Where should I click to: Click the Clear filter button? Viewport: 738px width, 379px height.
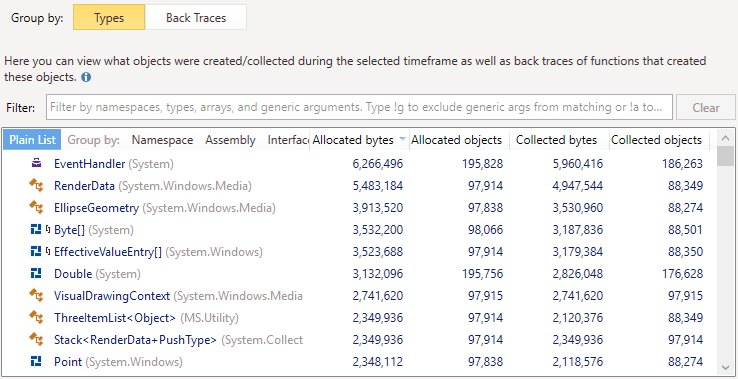click(x=706, y=108)
